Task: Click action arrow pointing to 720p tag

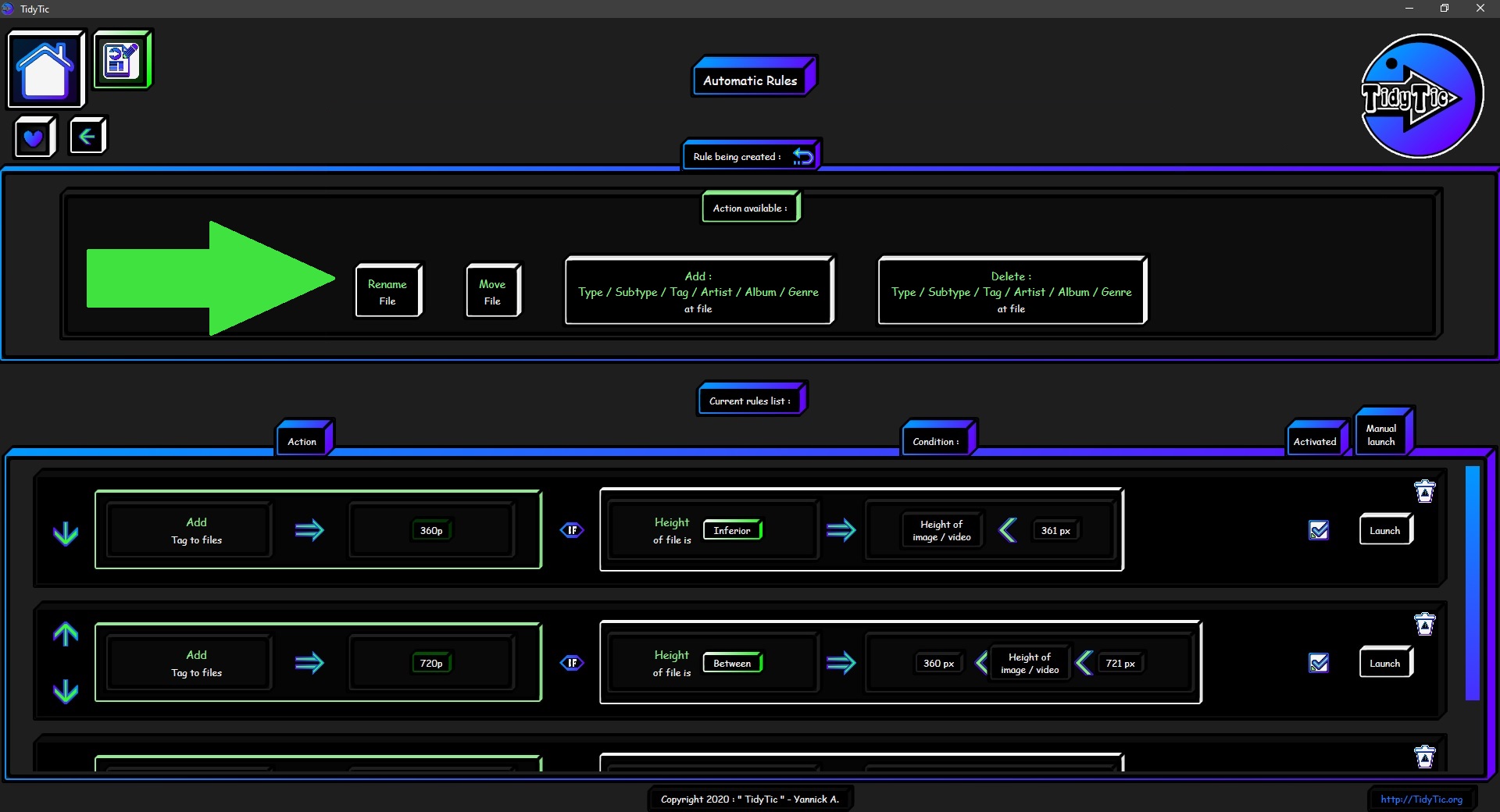Action: coord(309,663)
